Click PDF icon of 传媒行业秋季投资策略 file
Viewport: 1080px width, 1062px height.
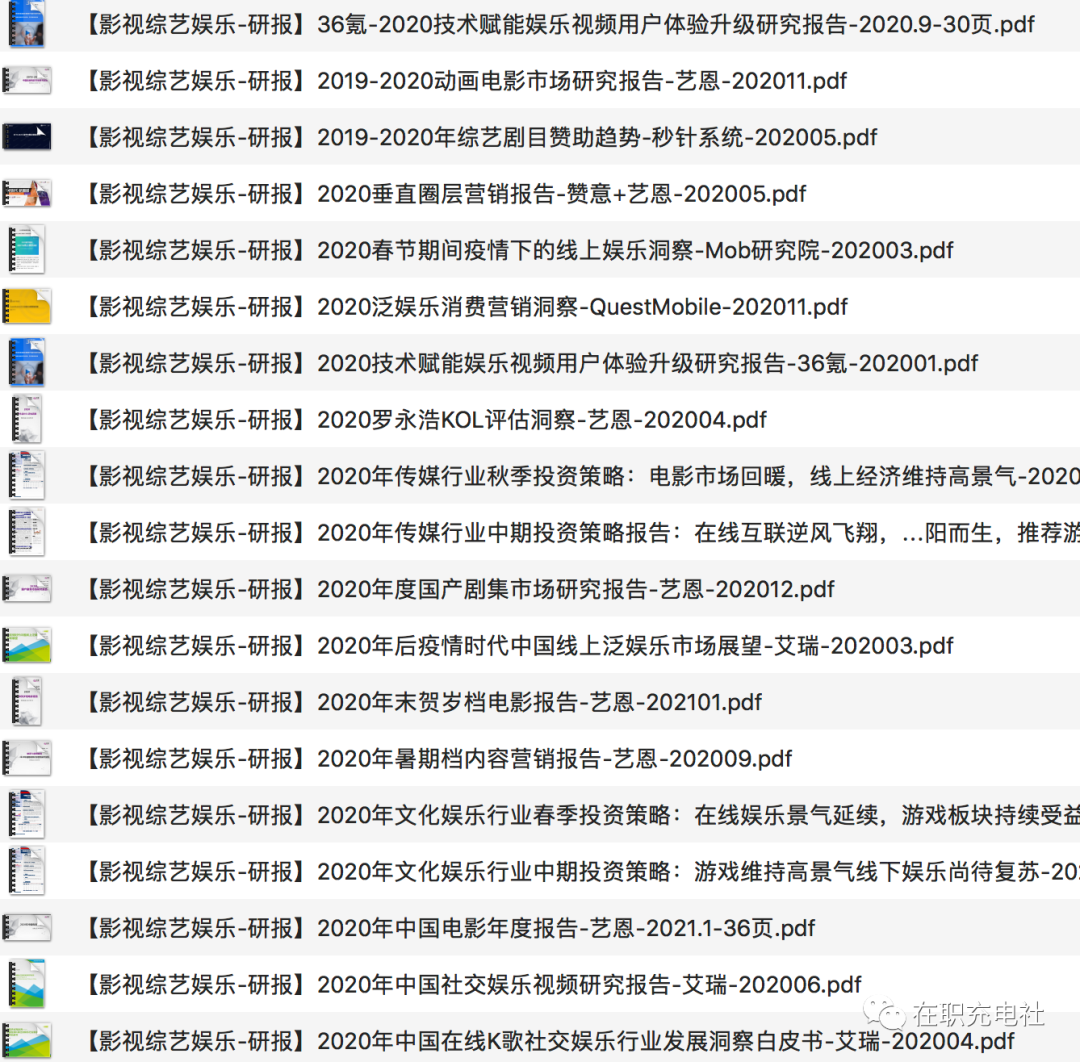pos(27,475)
